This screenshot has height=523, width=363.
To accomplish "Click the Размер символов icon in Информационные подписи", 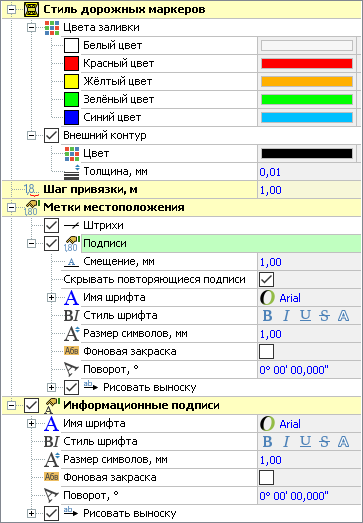I will click(x=52, y=460).
